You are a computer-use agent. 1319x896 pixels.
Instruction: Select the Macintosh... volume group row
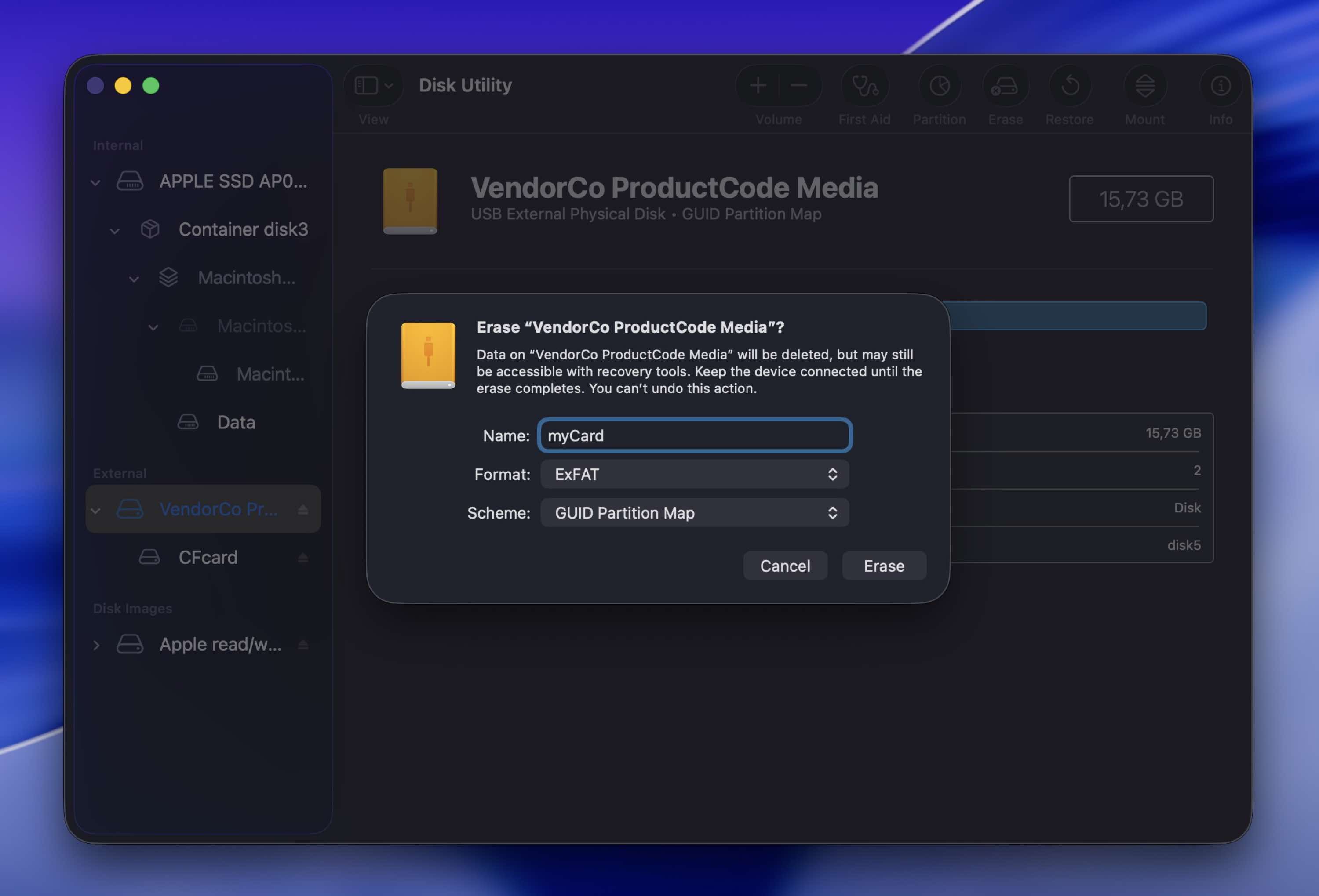point(203,277)
